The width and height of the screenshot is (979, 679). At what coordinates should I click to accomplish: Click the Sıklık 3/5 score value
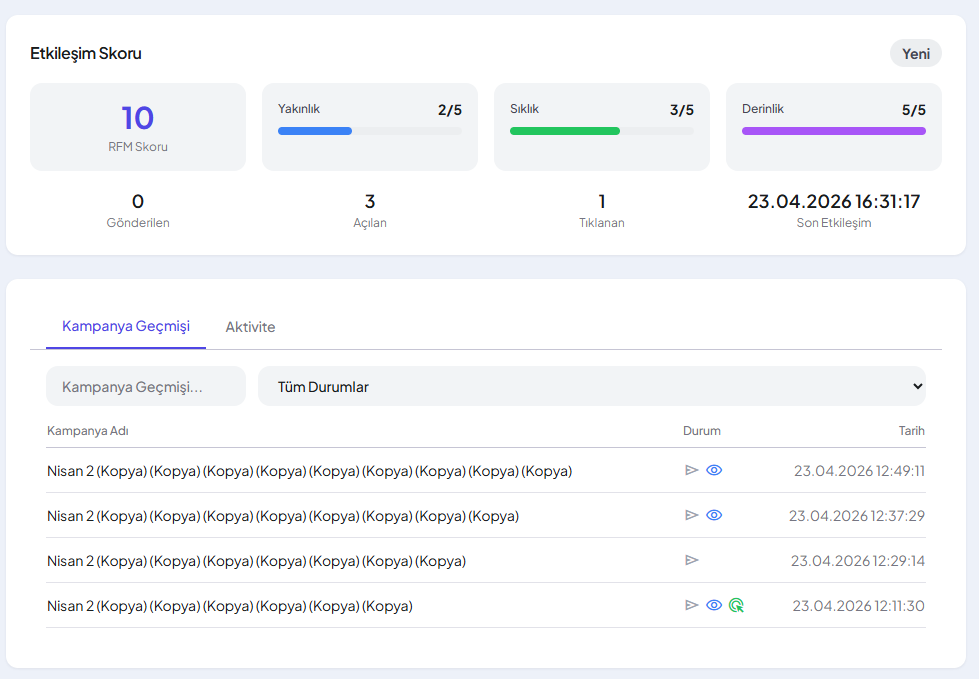coord(682,110)
